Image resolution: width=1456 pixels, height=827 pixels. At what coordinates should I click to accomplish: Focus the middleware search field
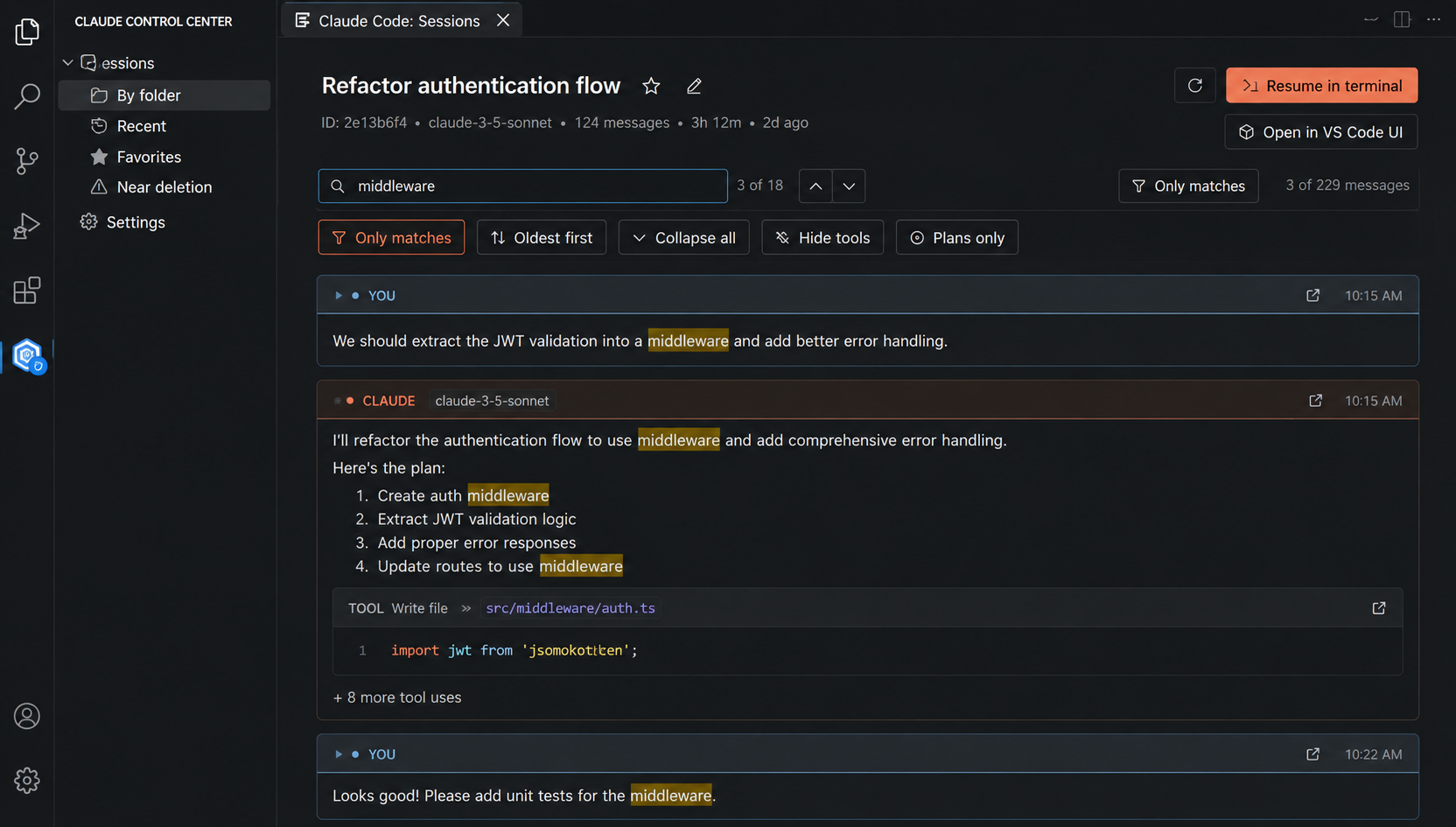[523, 186]
